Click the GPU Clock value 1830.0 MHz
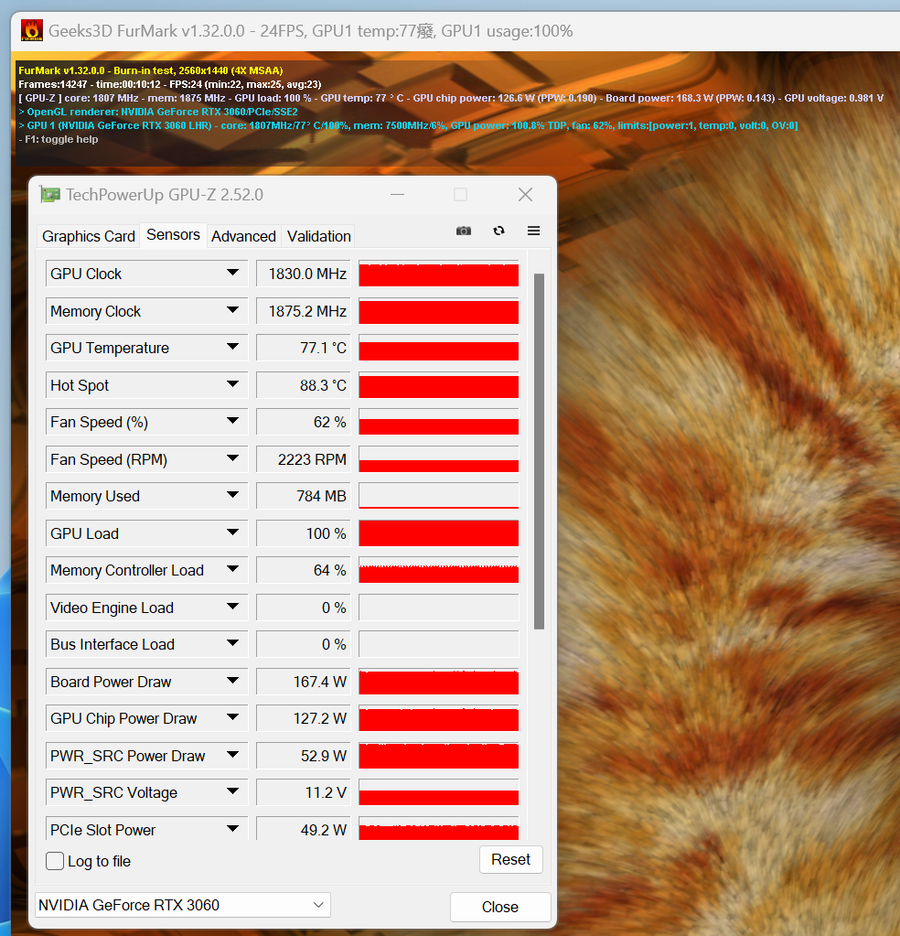900x936 pixels. coord(303,274)
